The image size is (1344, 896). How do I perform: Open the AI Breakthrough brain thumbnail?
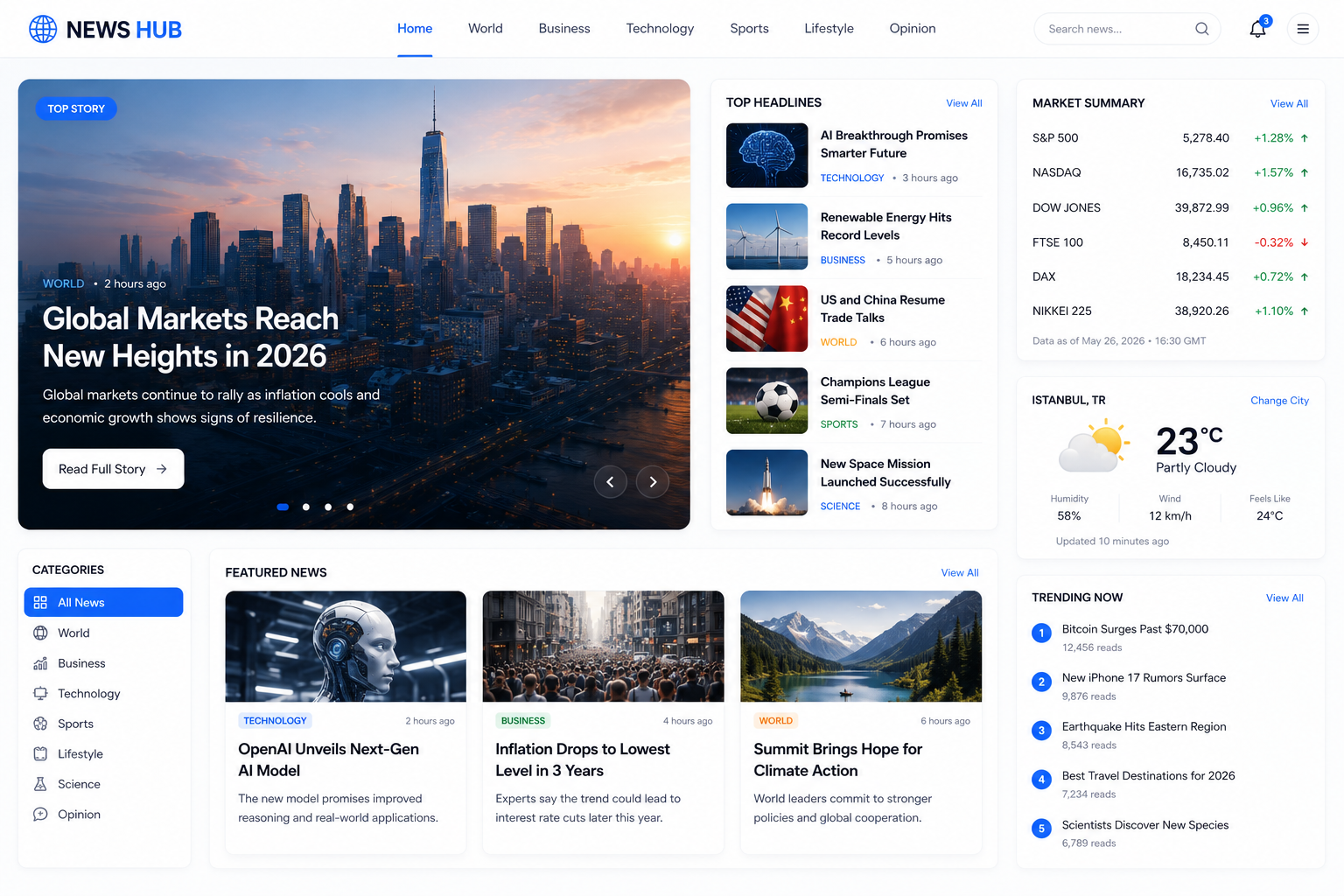click(766, 155)
